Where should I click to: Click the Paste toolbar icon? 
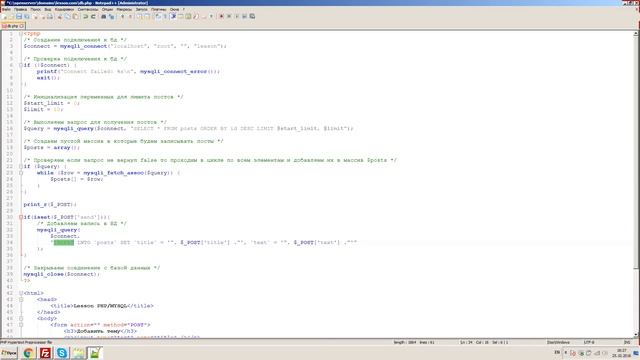(x=75, y=16)
